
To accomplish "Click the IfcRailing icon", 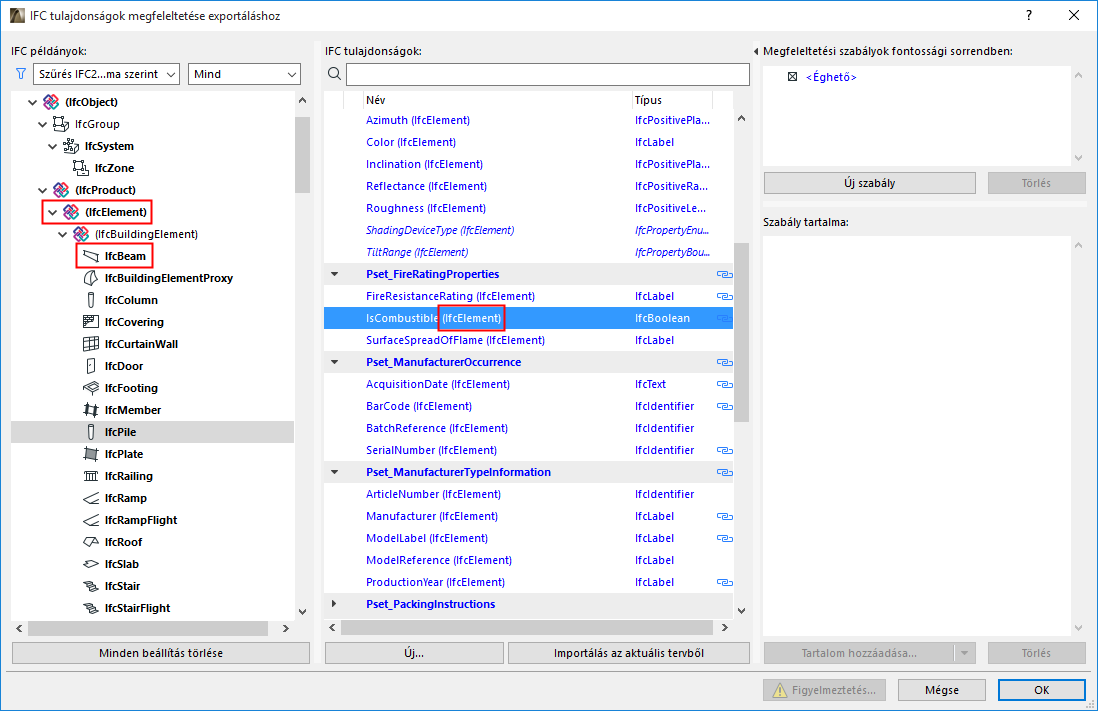I will pyautogui.click(x=90, y=476).
